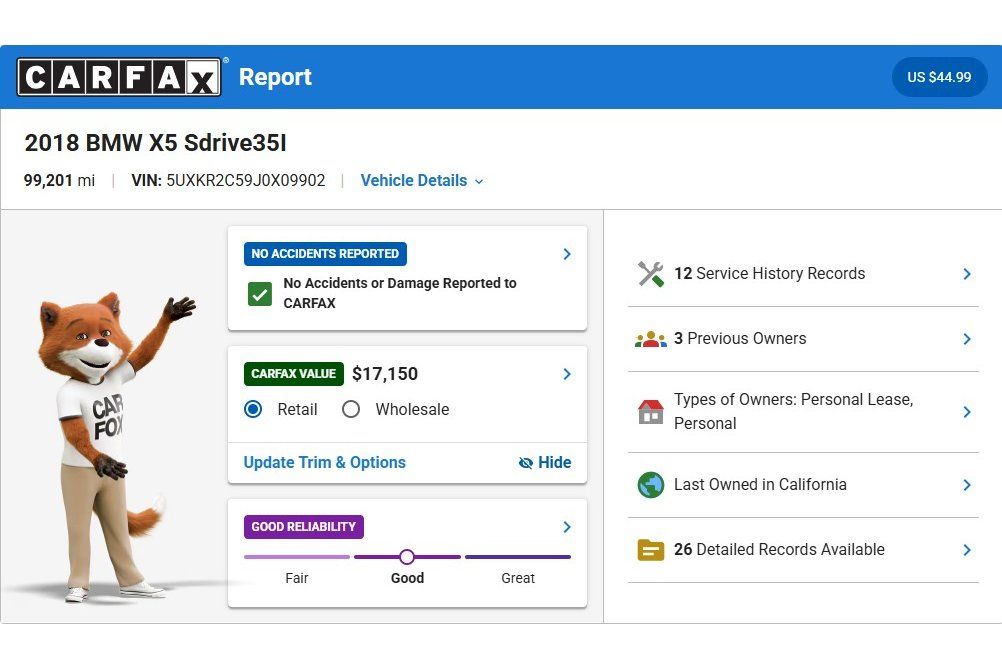Click the globe Last Owned icon
The image size is (1002, 668).
tap(651, 485)
